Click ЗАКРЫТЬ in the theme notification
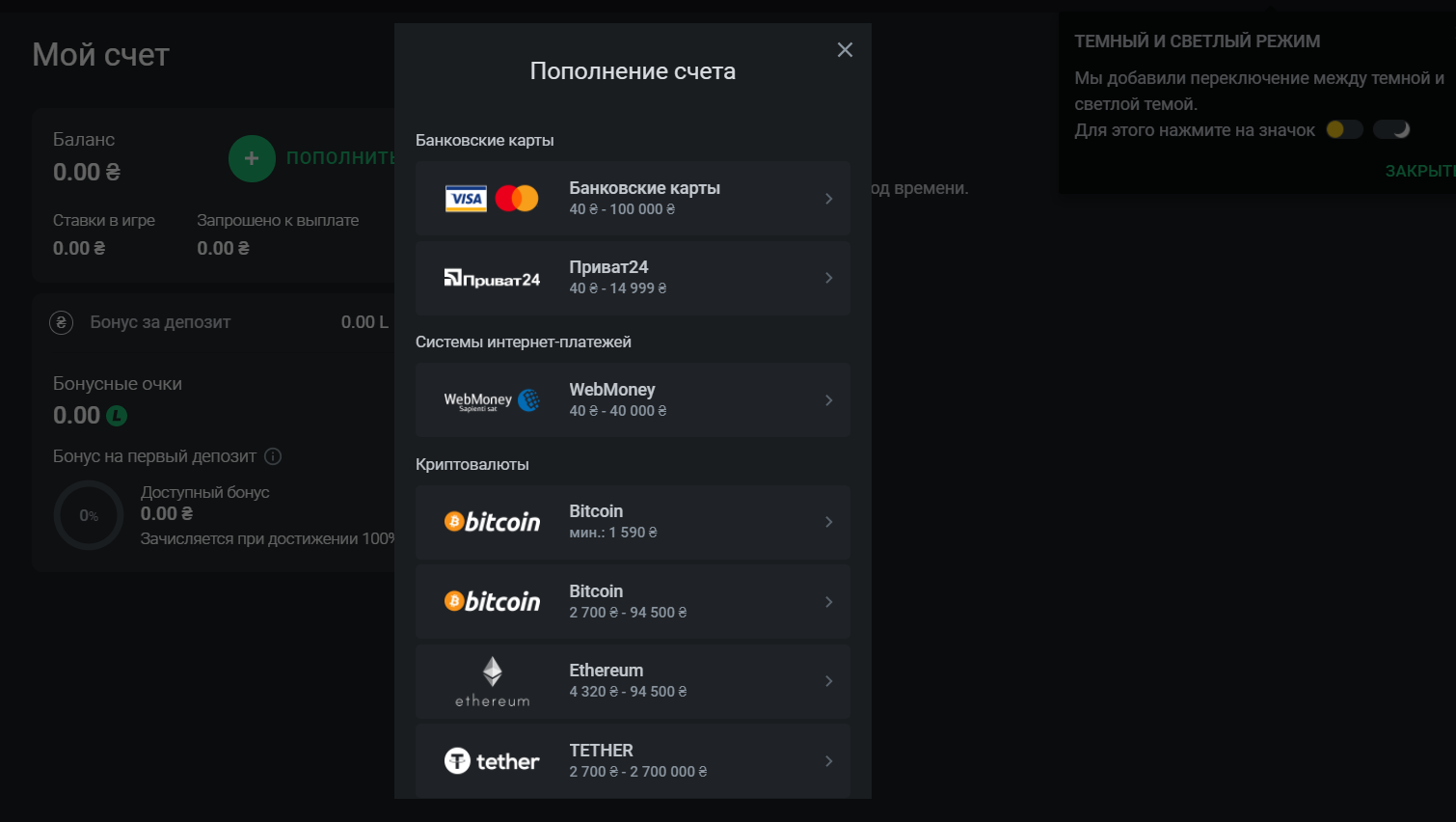Screen dimensions: 1456x822 (x=1417, y=171)
